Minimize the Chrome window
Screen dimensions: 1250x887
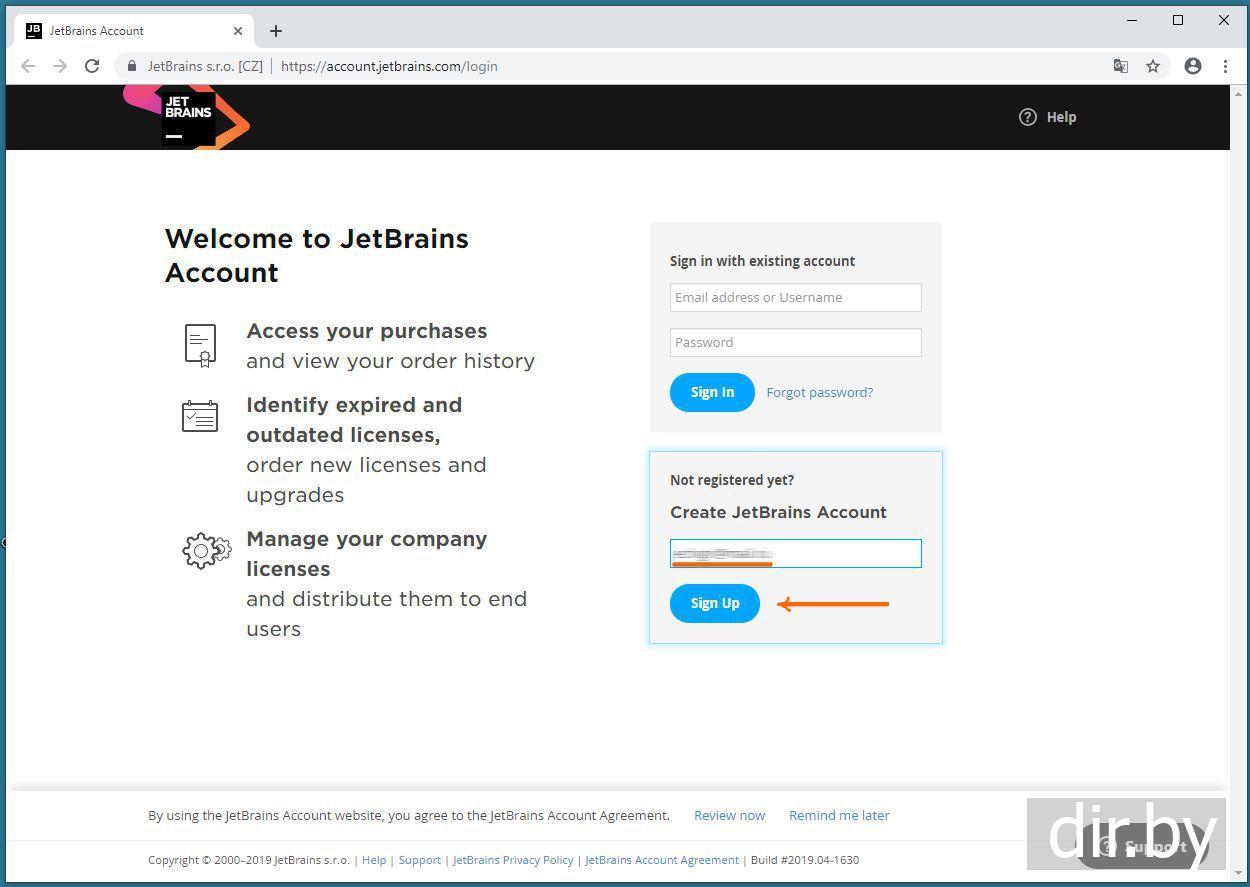pyautogui.click(x=1132, y=20)
